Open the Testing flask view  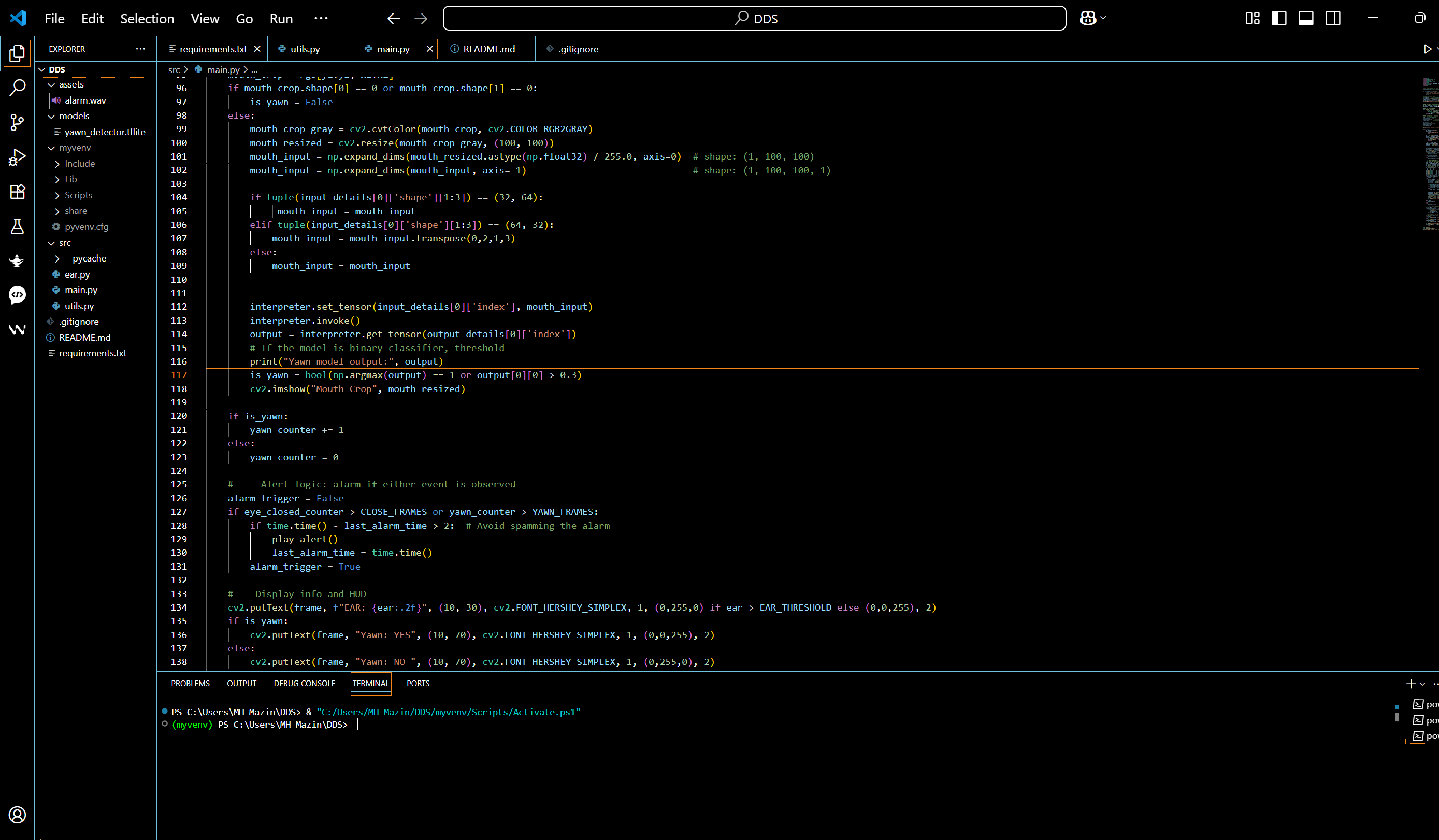(x=17, y=226)
